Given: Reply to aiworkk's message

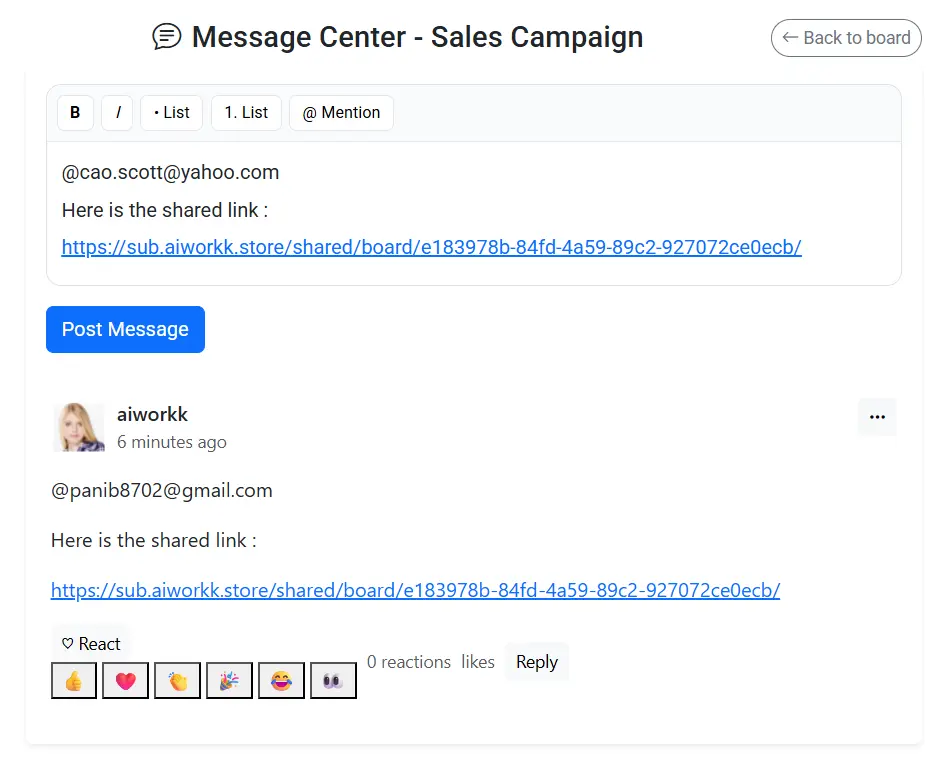Looking at the screenshot, I should coord(537,662).
